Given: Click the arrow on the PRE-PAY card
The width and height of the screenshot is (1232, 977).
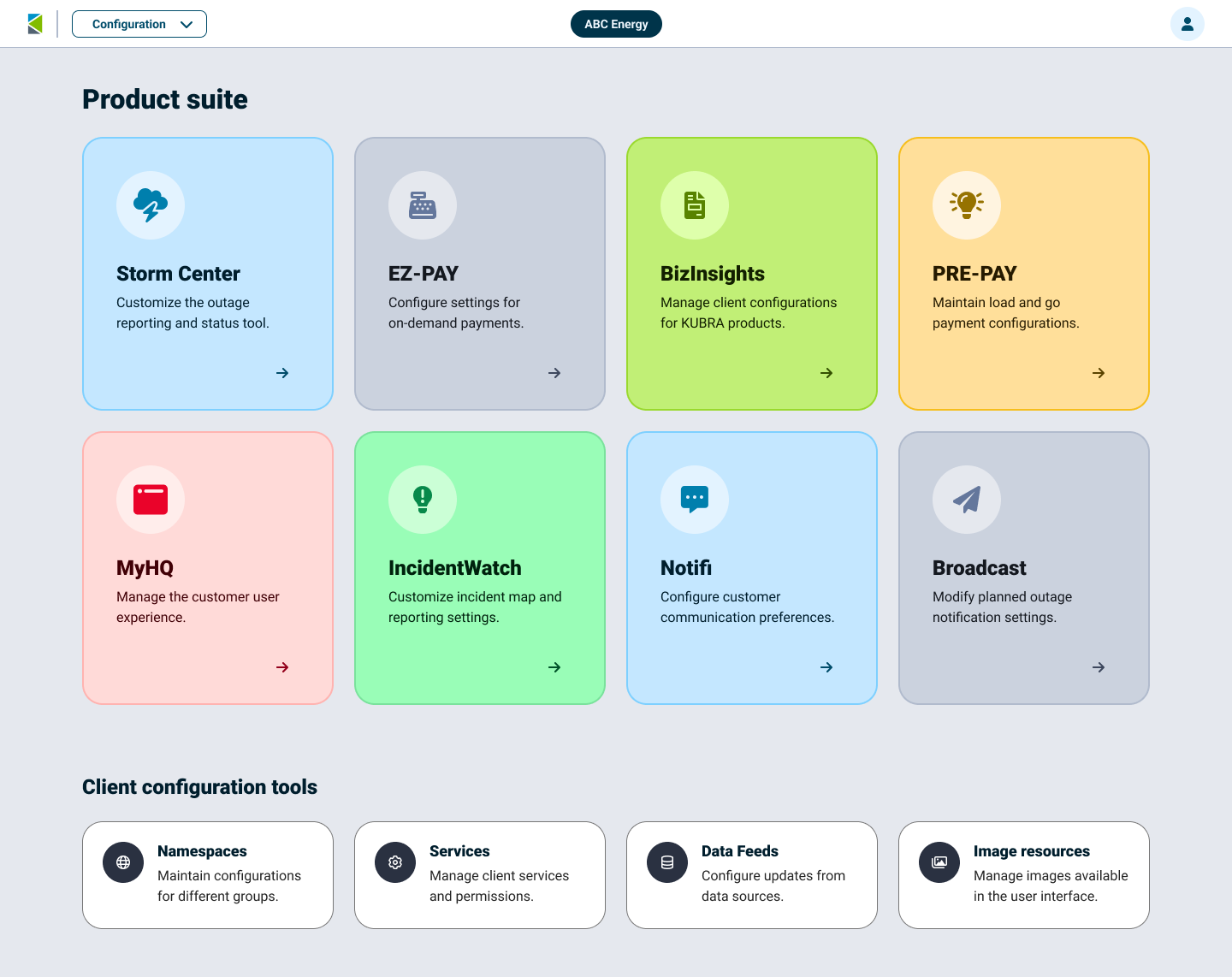Looking at the screenshot, I should [1099, 373].
